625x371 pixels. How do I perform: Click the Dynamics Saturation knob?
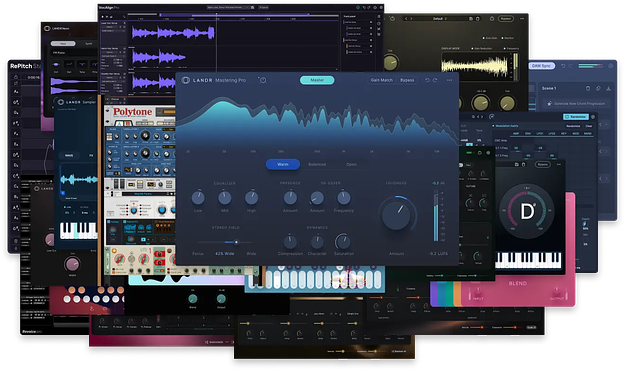point(343,241)
